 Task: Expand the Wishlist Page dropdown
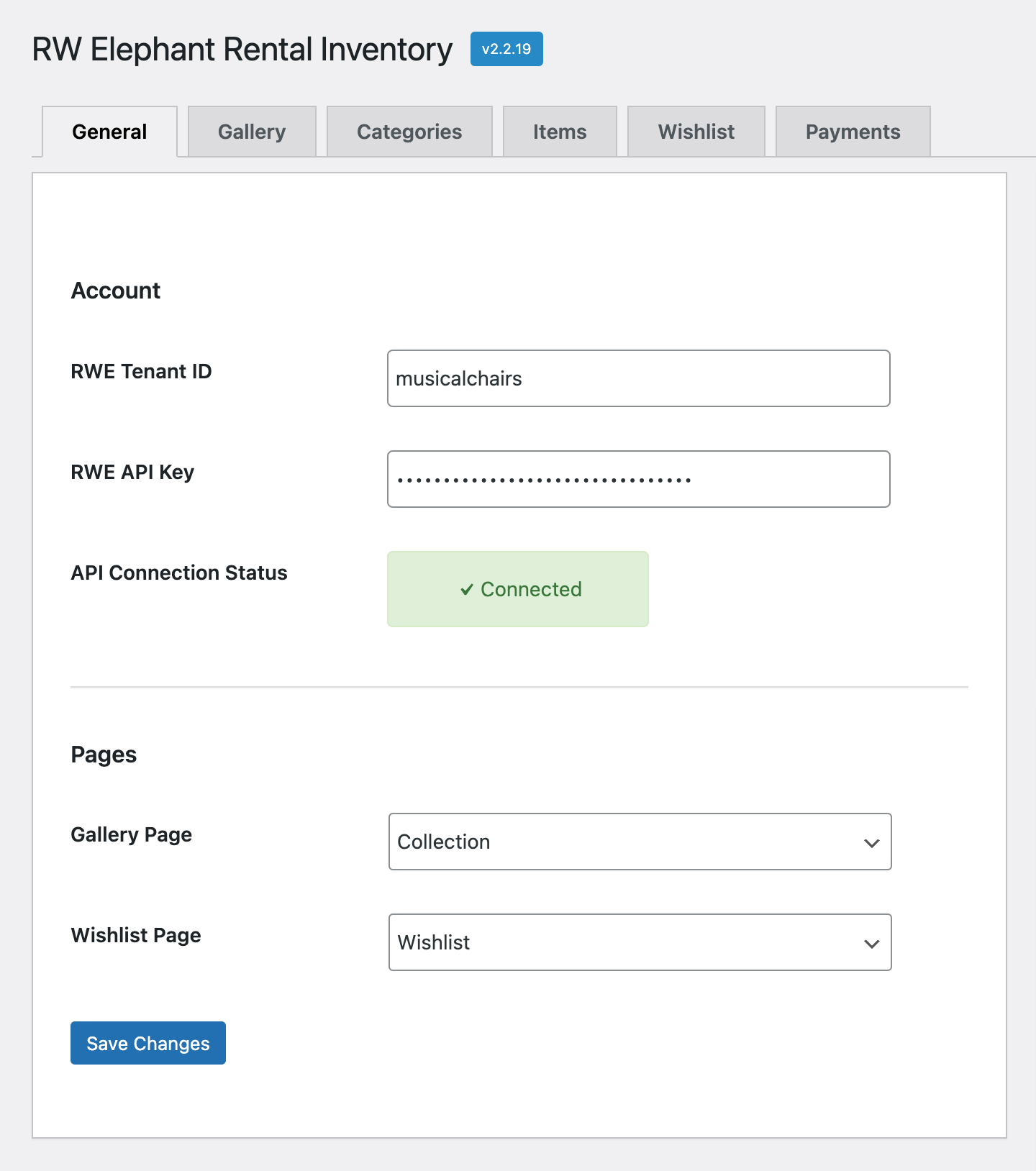point(640,942)
